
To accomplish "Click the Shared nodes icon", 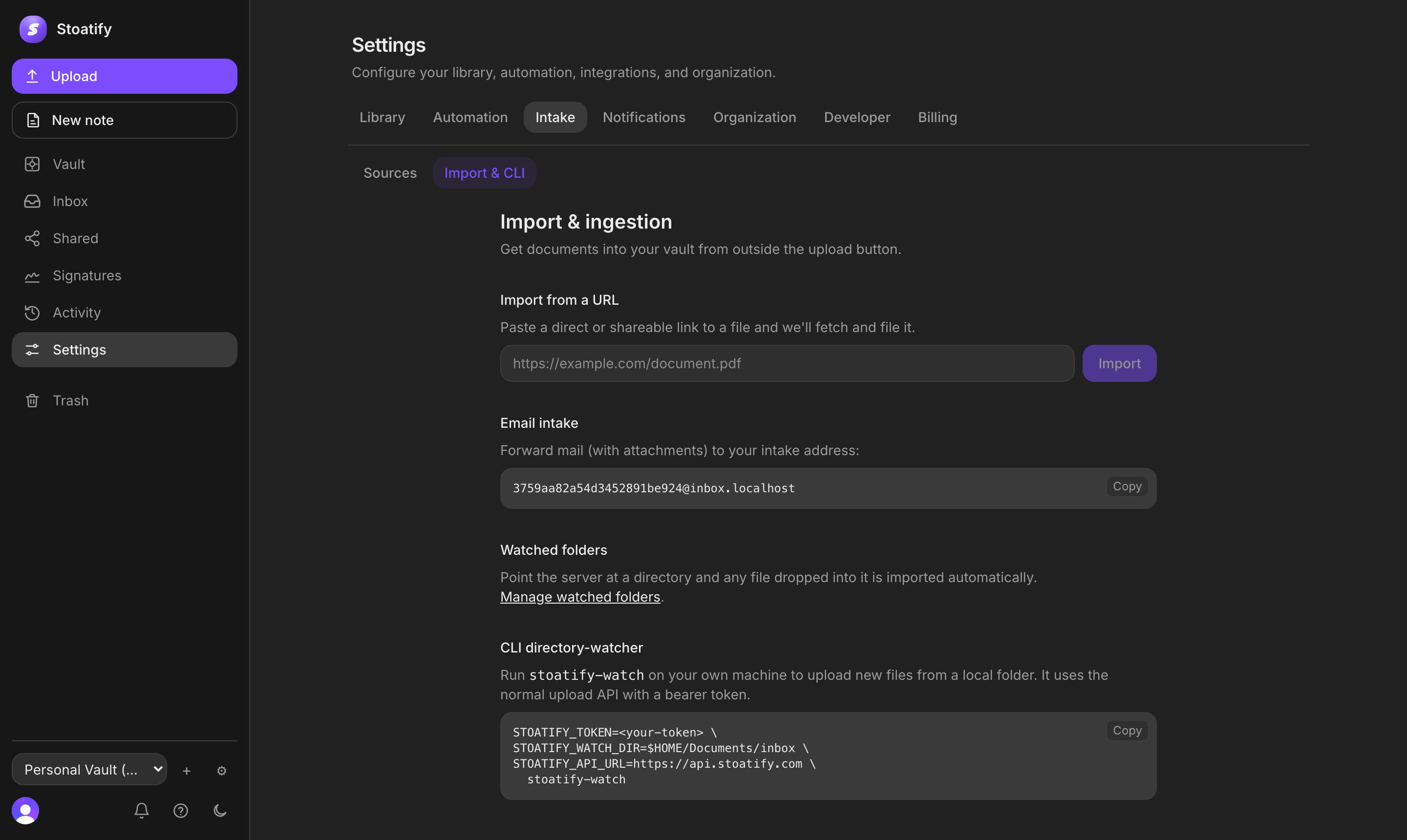I will 32,238.
